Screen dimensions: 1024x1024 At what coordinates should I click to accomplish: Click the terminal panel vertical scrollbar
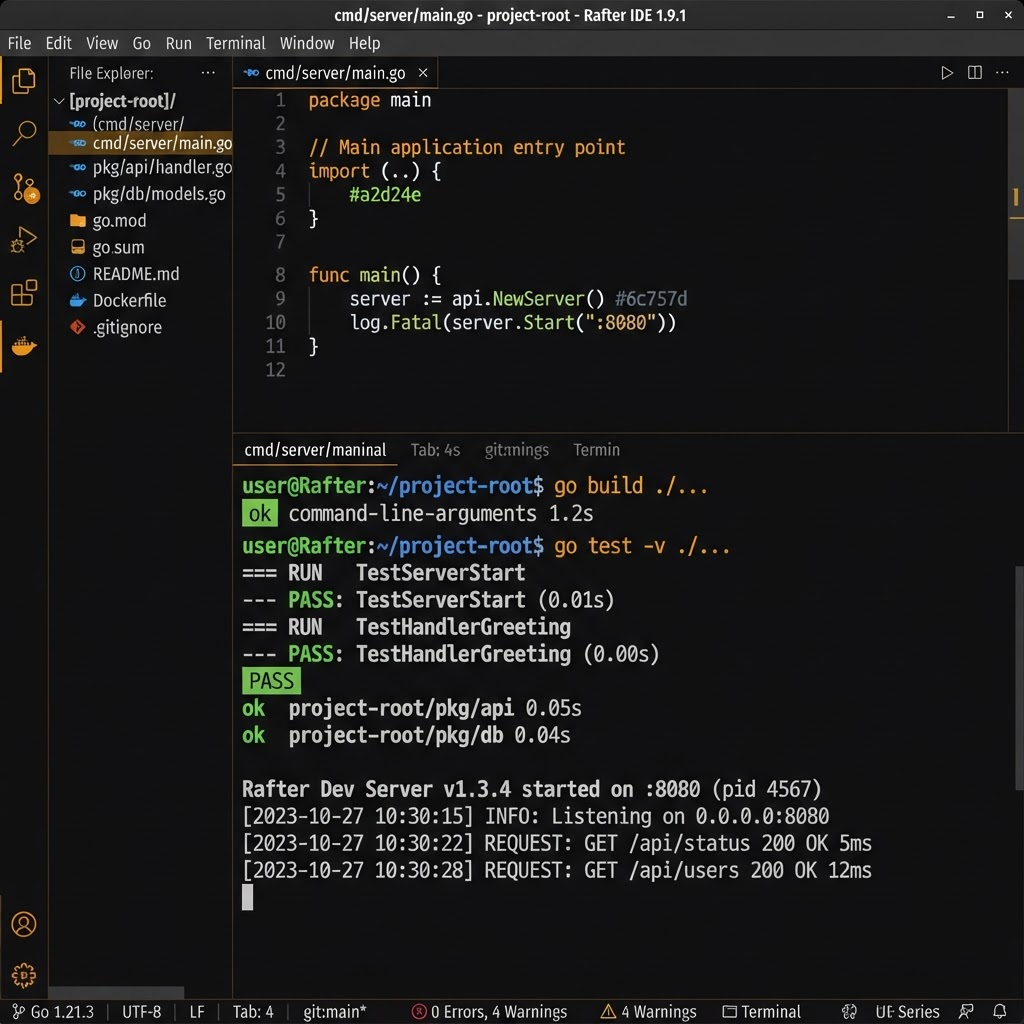click(1019, 678)
